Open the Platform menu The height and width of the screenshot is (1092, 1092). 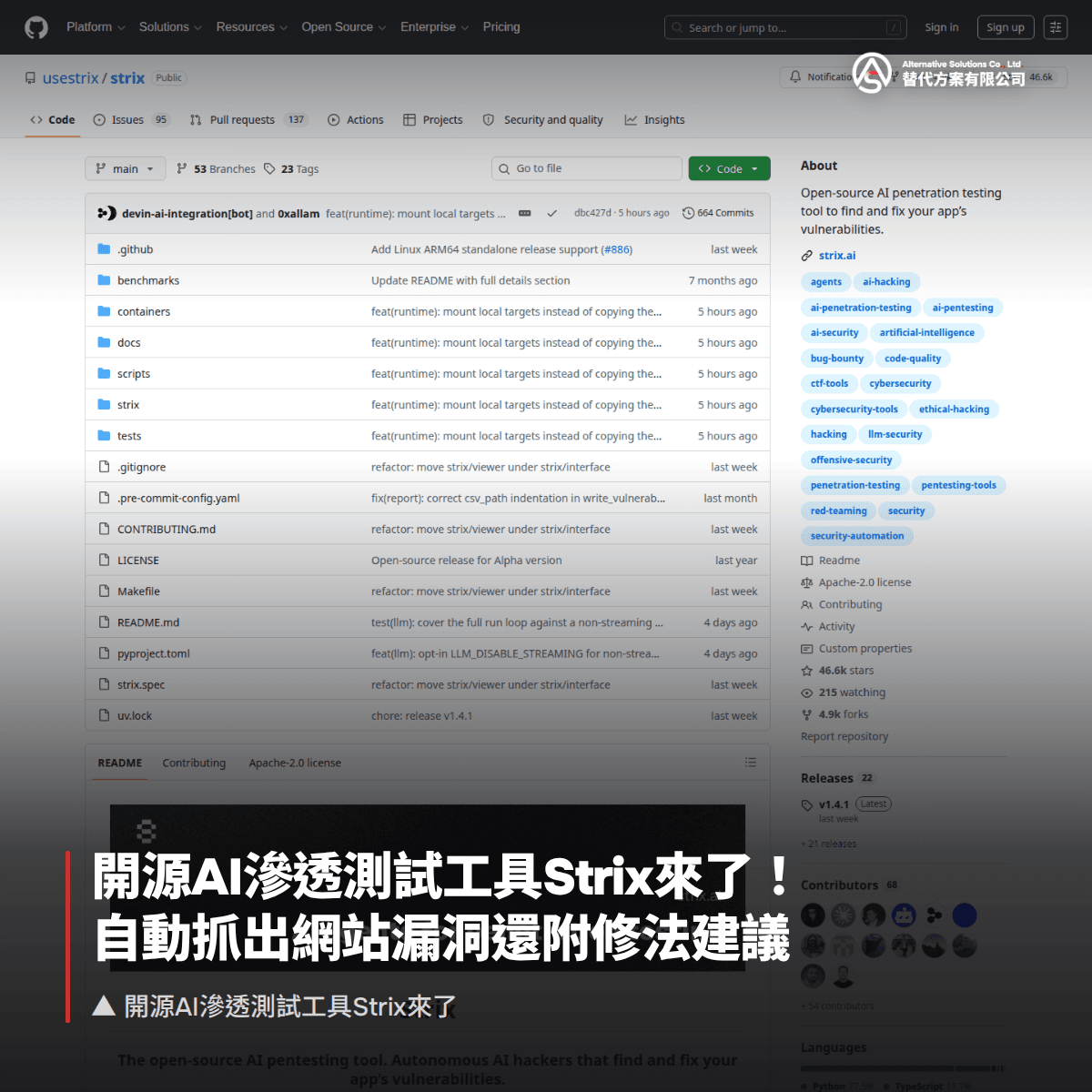point(96,27)
